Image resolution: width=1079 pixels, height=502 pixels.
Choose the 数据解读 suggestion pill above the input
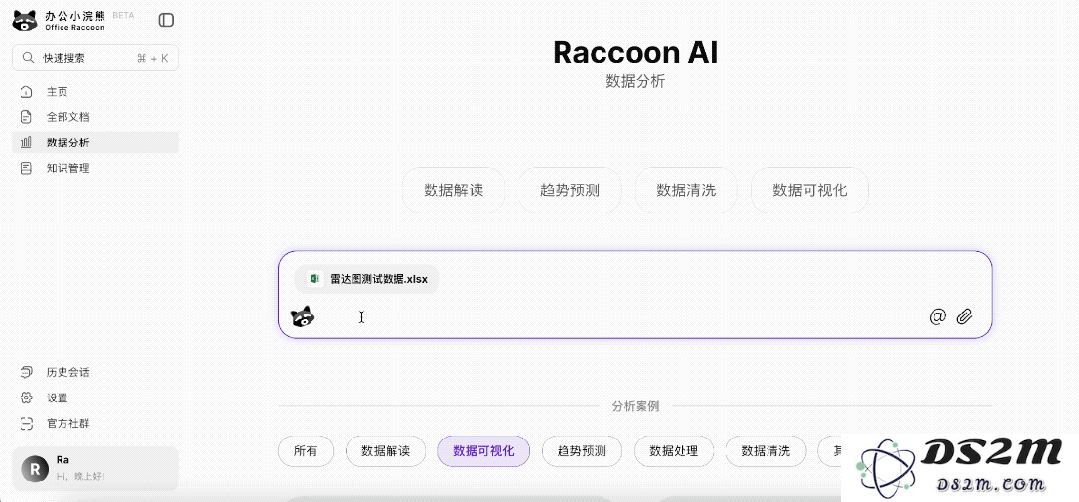pyautogui.click(x=453, y=190)
